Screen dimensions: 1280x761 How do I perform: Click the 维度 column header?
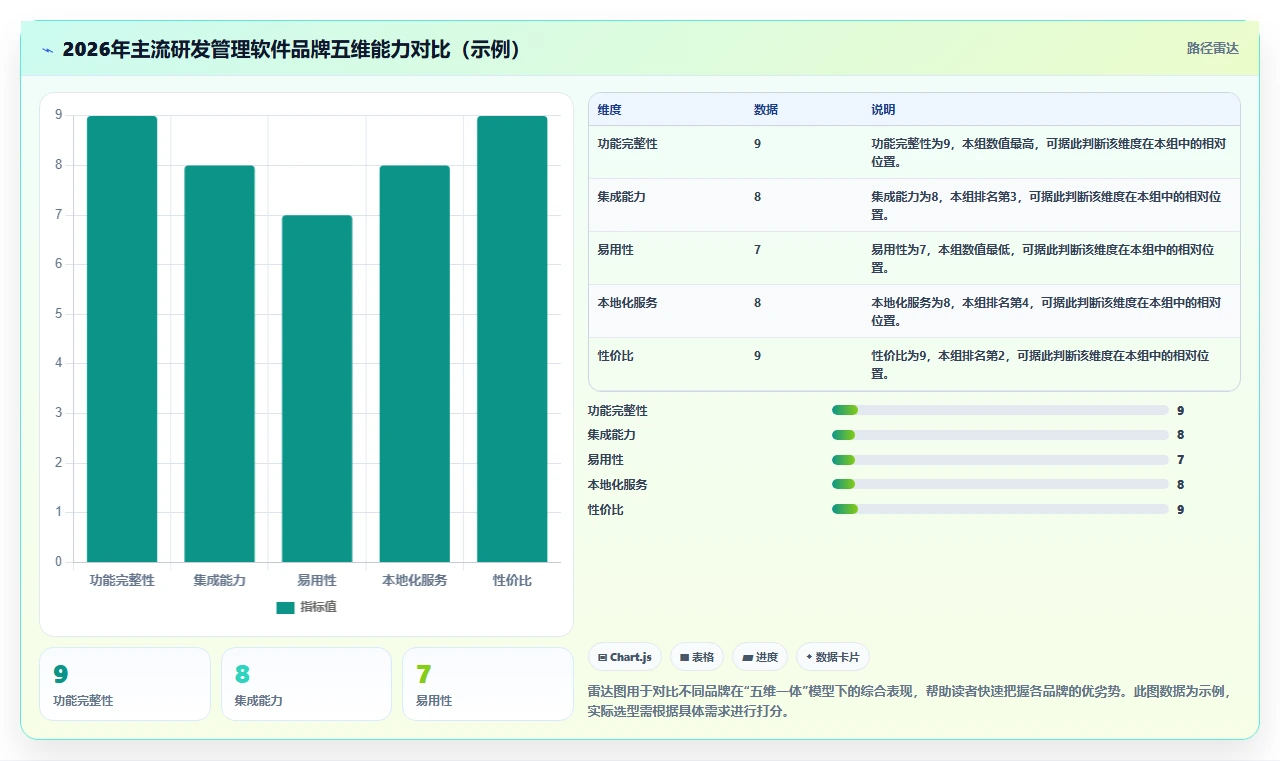(610, 109)
